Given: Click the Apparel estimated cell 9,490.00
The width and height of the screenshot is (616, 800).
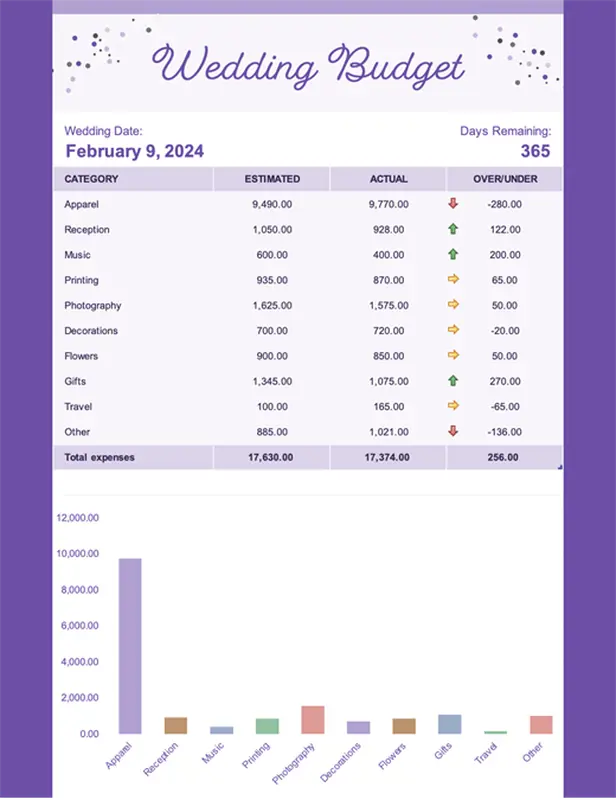Looking at the screenshot, I should [272, 204].
